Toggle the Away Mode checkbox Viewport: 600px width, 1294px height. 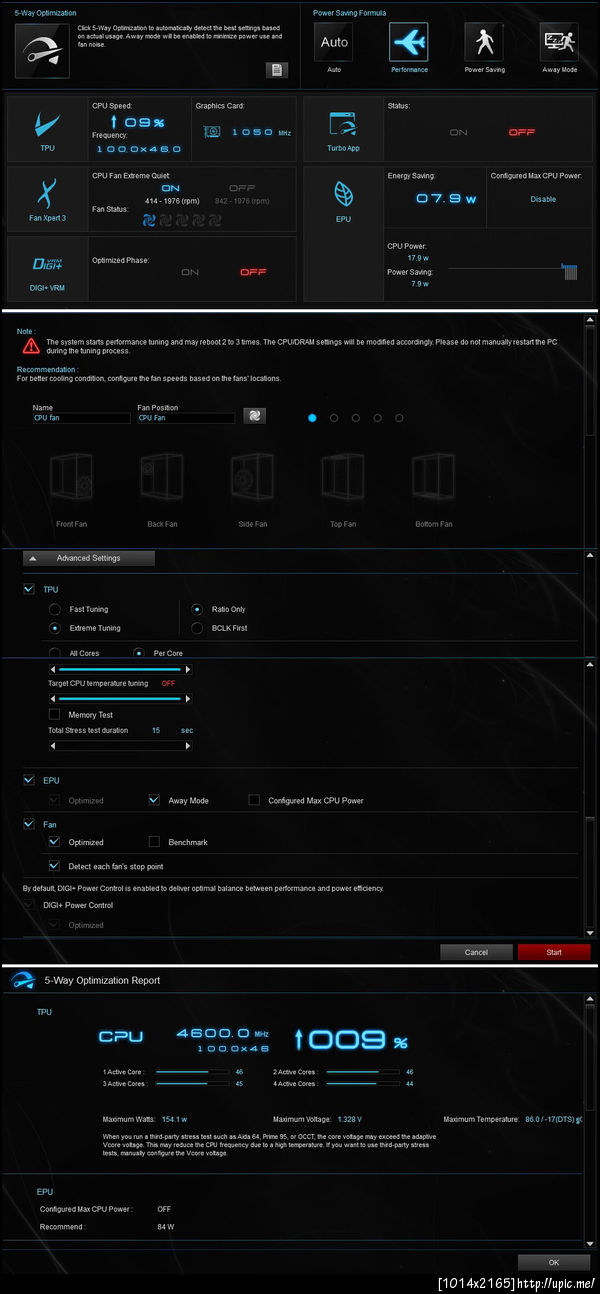(154, 800)
